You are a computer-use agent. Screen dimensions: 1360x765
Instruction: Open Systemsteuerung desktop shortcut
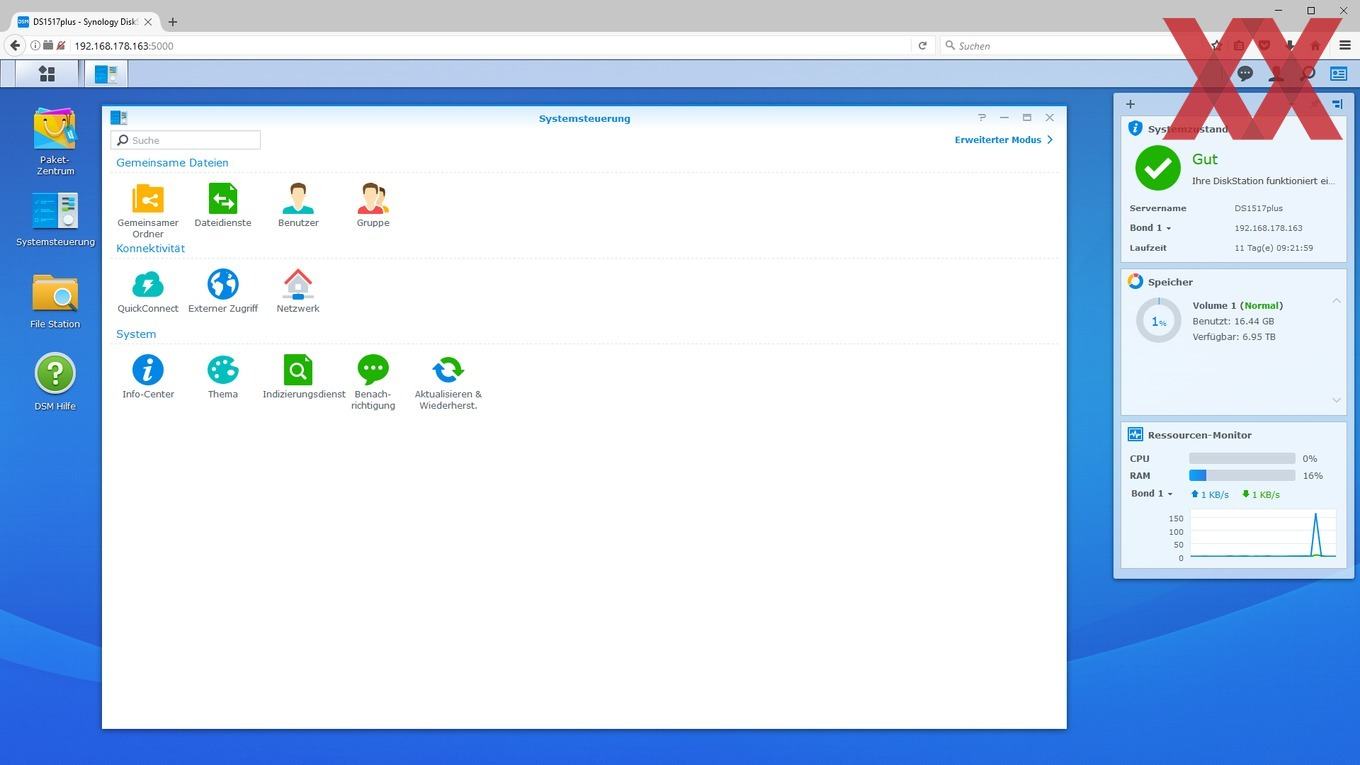point(55,220)
